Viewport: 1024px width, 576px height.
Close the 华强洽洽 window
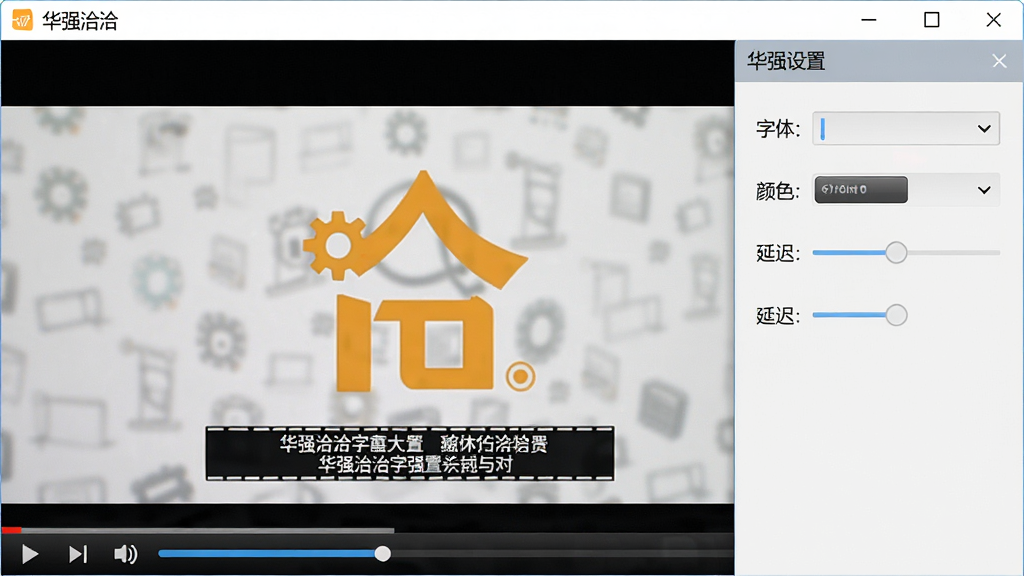click(993, 20)
